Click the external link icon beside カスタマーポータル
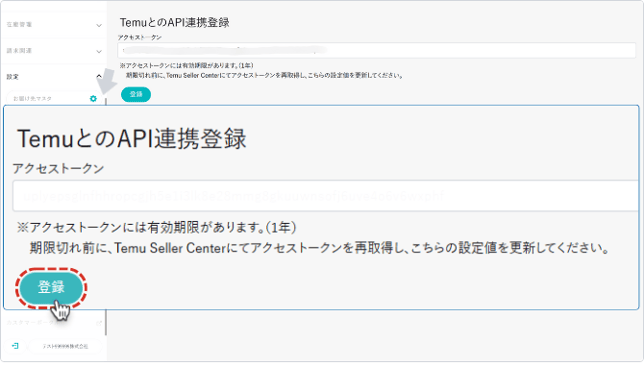The image size is (644, 366). click(x=99, y=323)
